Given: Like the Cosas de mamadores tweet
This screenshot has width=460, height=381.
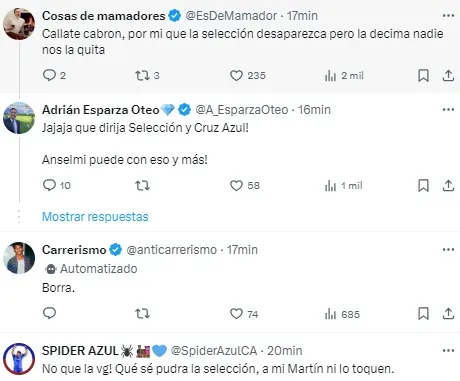Looking at the screenshot, I should [236, 76].
